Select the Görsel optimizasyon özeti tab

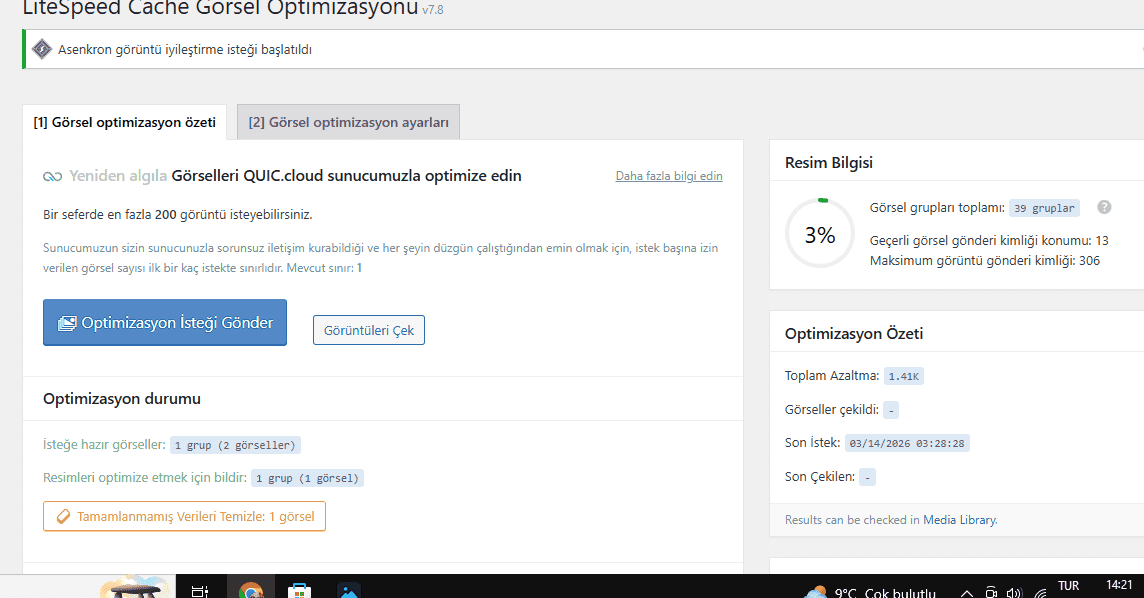(x=124, y=123)
